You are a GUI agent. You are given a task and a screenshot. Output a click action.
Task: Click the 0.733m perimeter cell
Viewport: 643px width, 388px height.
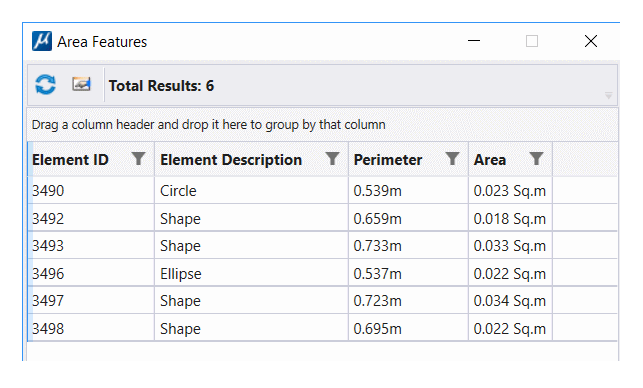[408, 245]
